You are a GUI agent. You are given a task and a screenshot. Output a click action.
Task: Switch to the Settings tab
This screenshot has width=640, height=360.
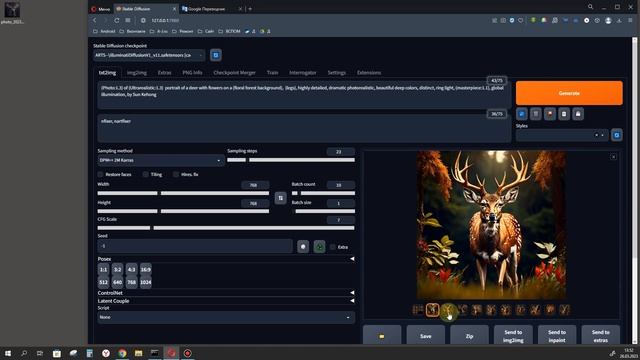(337, 73)
